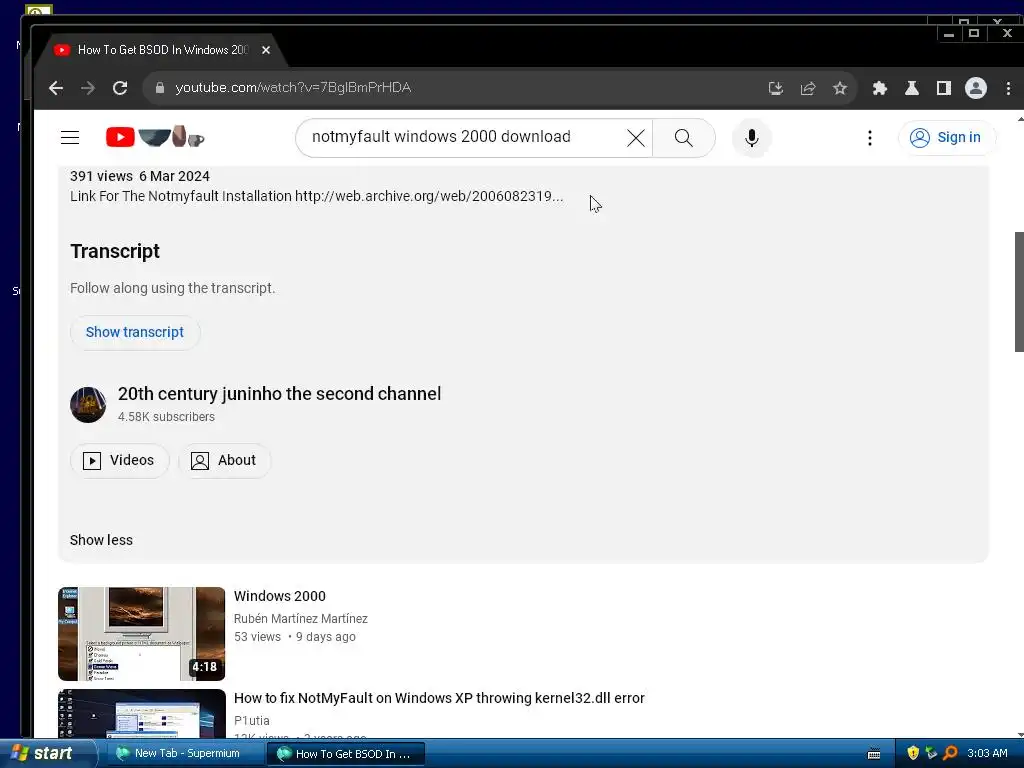Click the '391 views 6 Mar 2024' text

pyautogui.click(x=140, y=176)
